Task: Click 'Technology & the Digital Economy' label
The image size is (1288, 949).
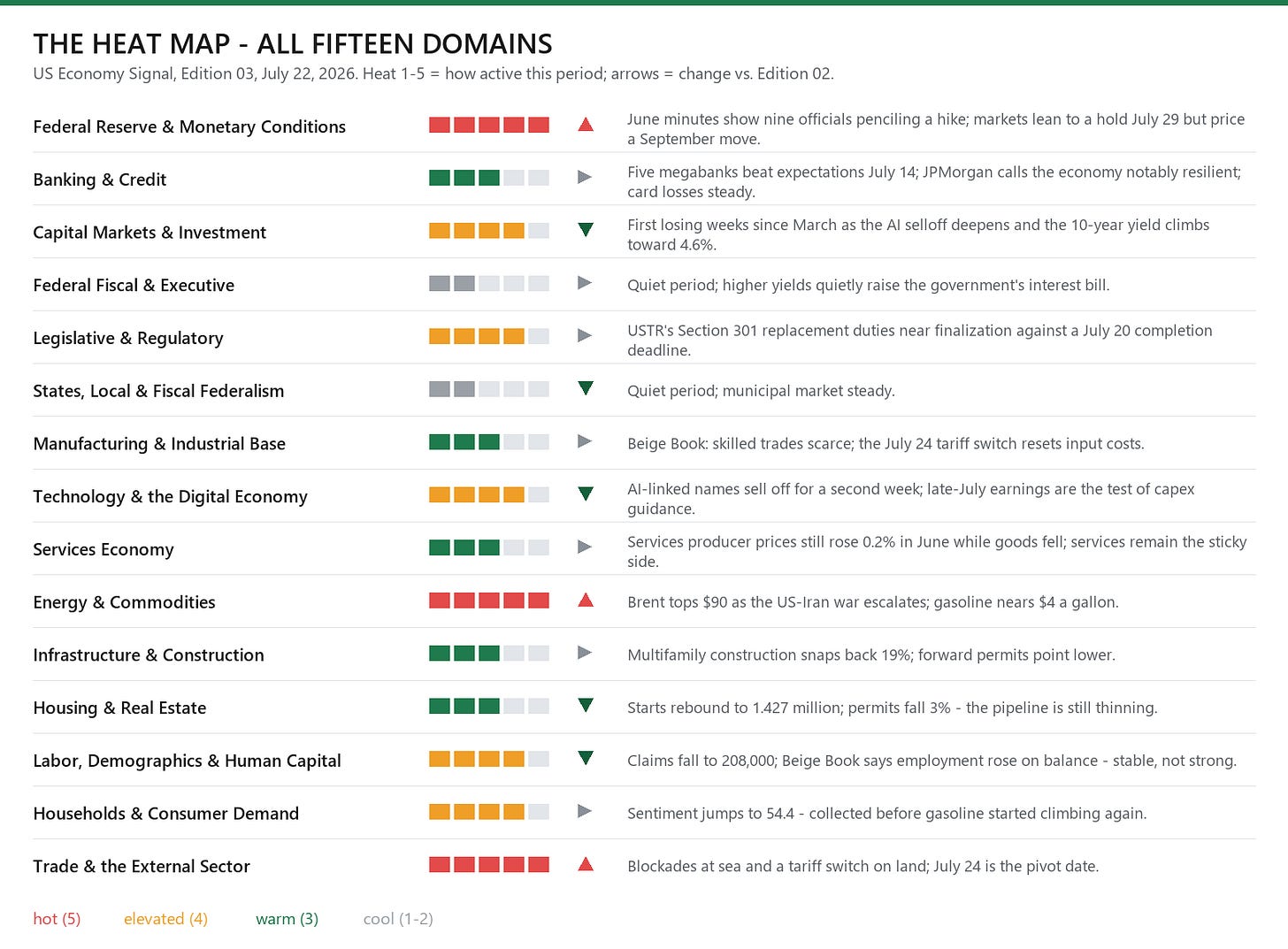Action: [170, 497]
